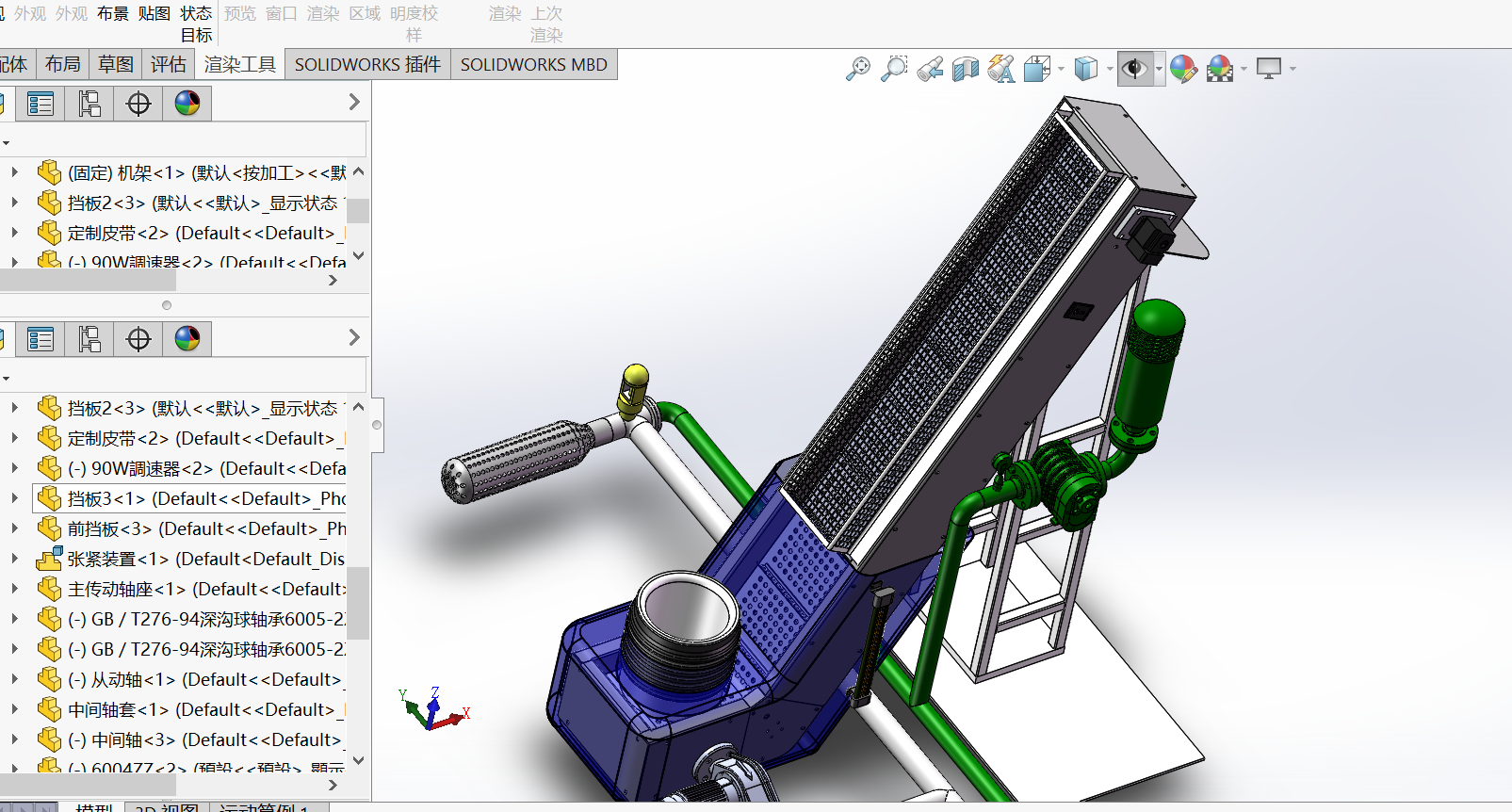The image size is (1512, 812).
Task: Click the 贴图 button in render toolbar
Action: coord(154,13)
